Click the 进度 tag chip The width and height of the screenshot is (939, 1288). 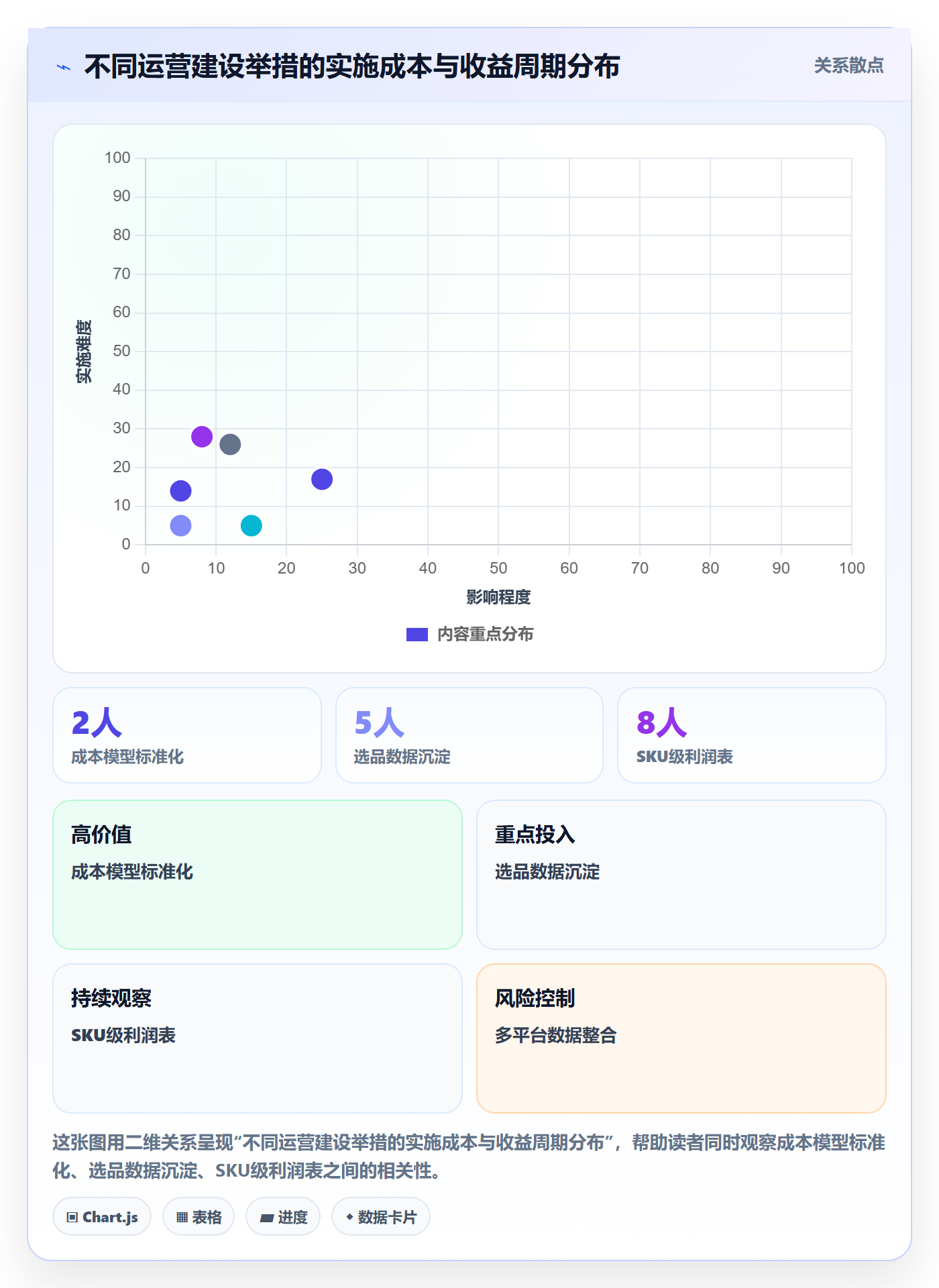(283, 1217)
